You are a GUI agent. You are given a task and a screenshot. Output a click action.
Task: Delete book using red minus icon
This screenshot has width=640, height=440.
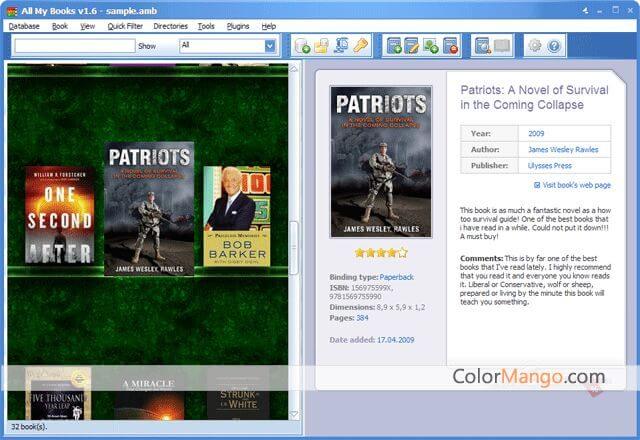click(451, 46)
